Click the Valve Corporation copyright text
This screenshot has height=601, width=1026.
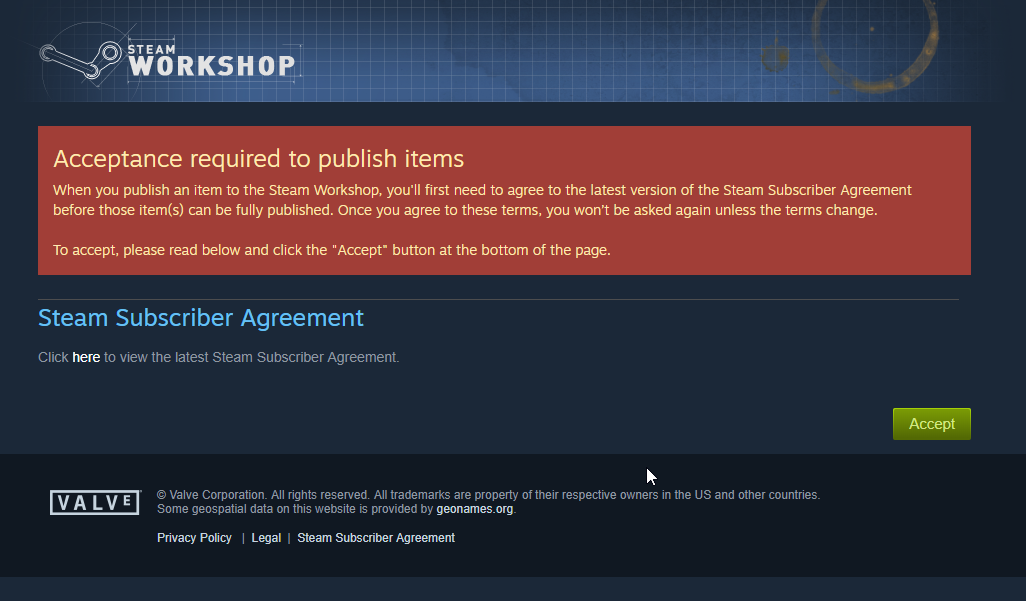[x=488, y=495]
